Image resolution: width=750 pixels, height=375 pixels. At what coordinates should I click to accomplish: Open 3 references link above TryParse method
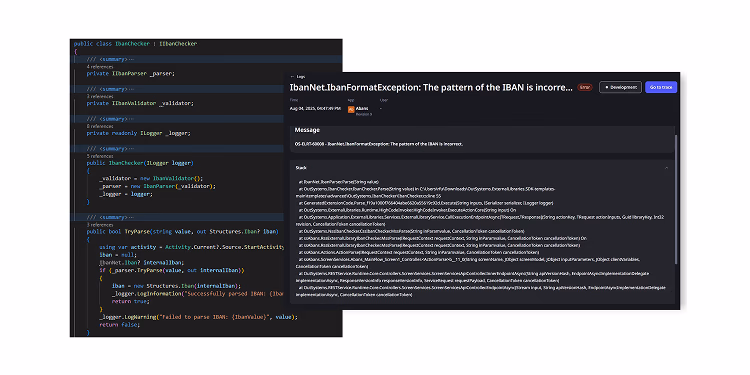(100, 225)
